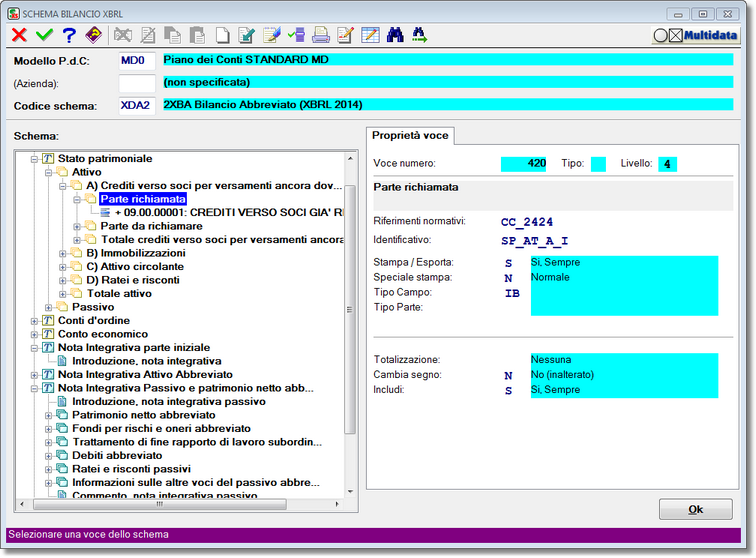The width and height of the screenshot is (756, 558).
Task: Collapse the Stato patrimoniale node
Action: click(x=34, y=159)
